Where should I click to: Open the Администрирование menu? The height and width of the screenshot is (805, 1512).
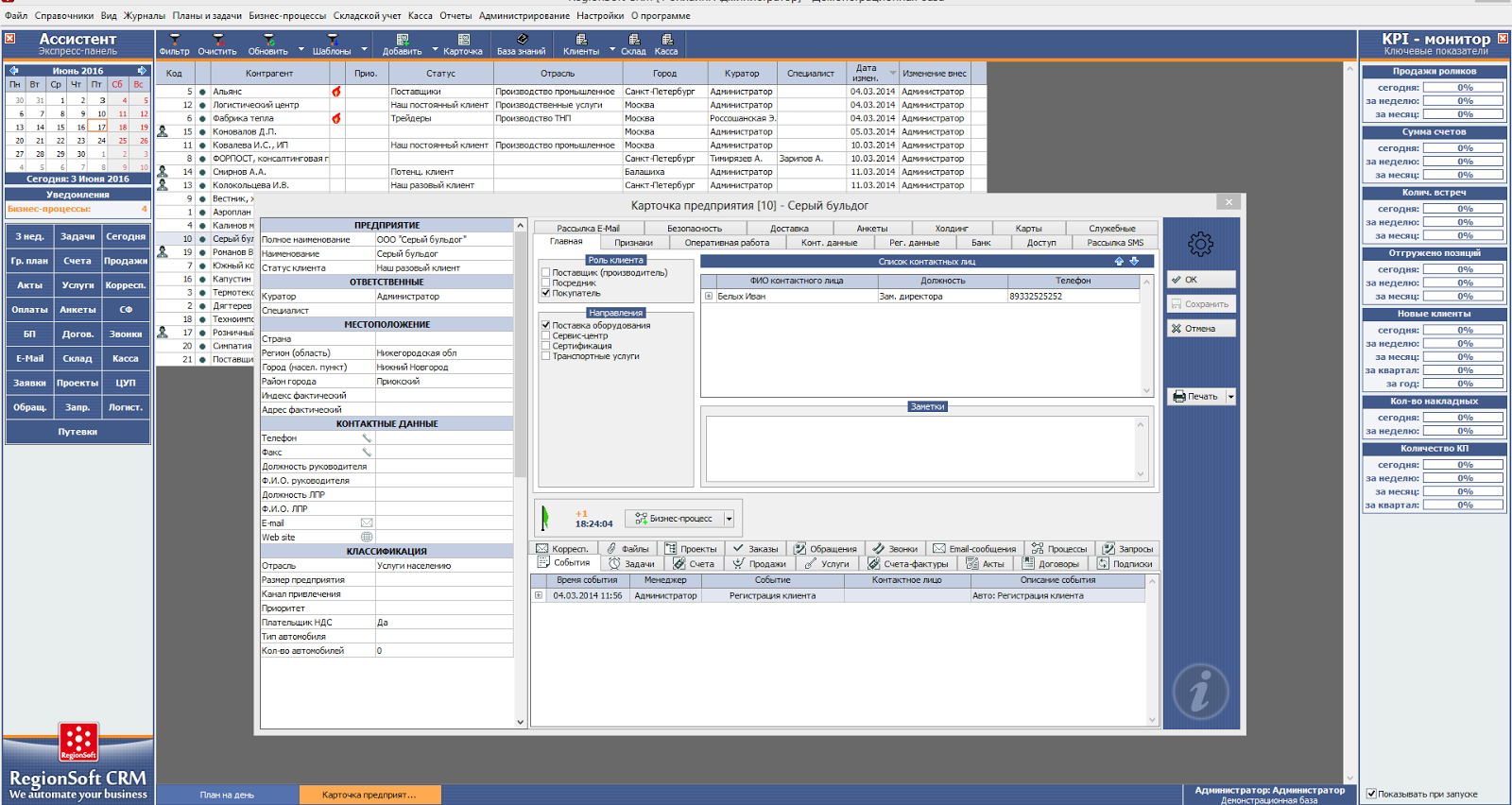[524, 16]
